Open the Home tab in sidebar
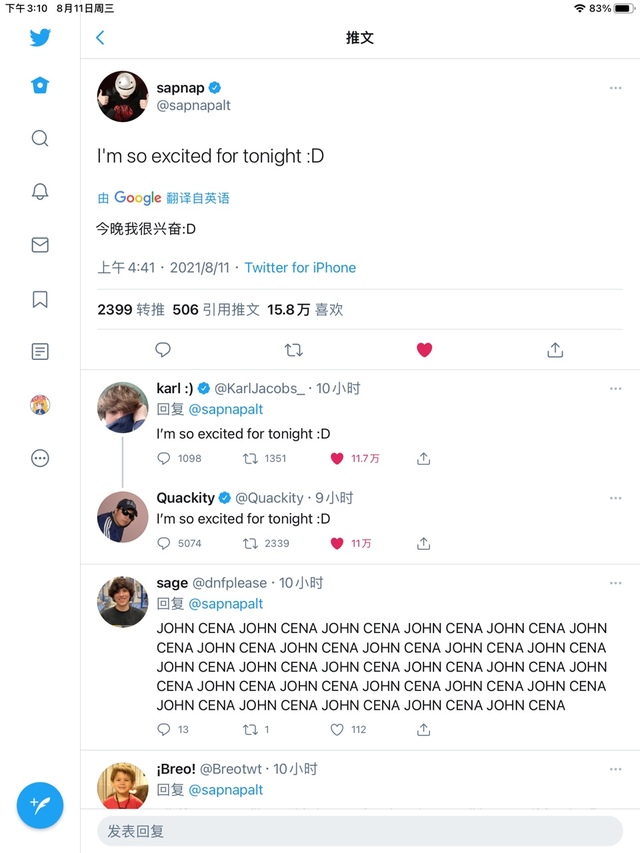The image size is (640, 853). (40, 86)
